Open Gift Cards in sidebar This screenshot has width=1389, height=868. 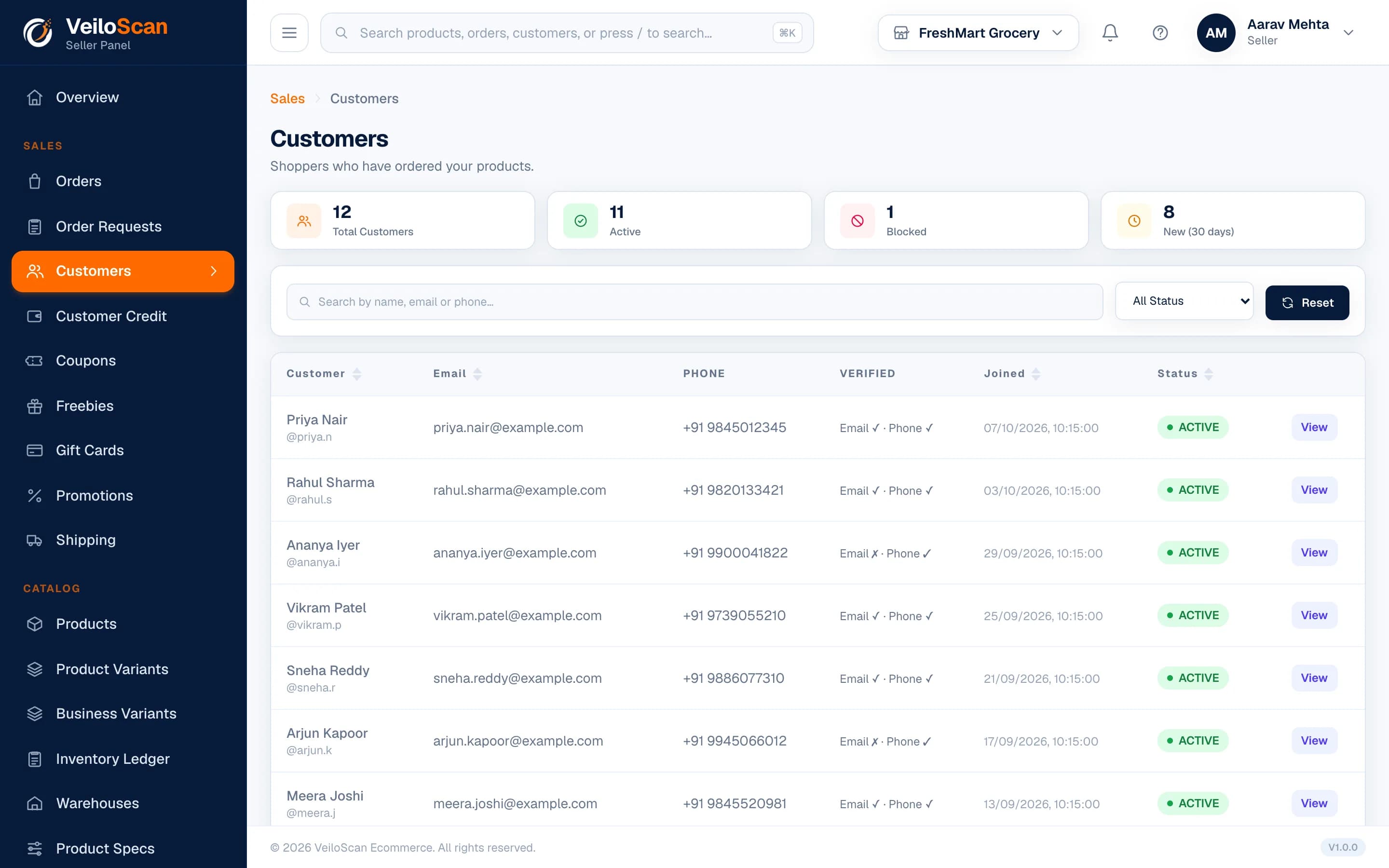(x=123, y=451)
